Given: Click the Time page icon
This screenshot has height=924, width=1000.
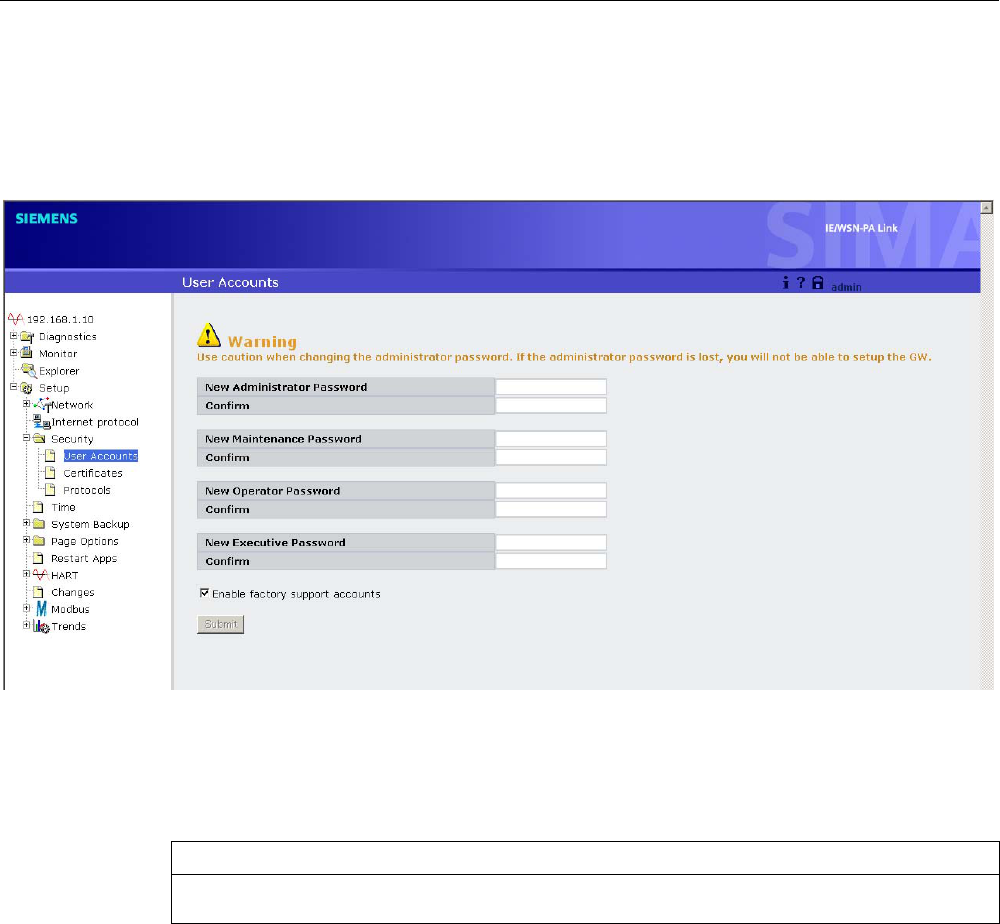Looking at the screenshot, I should click(38, 507).
